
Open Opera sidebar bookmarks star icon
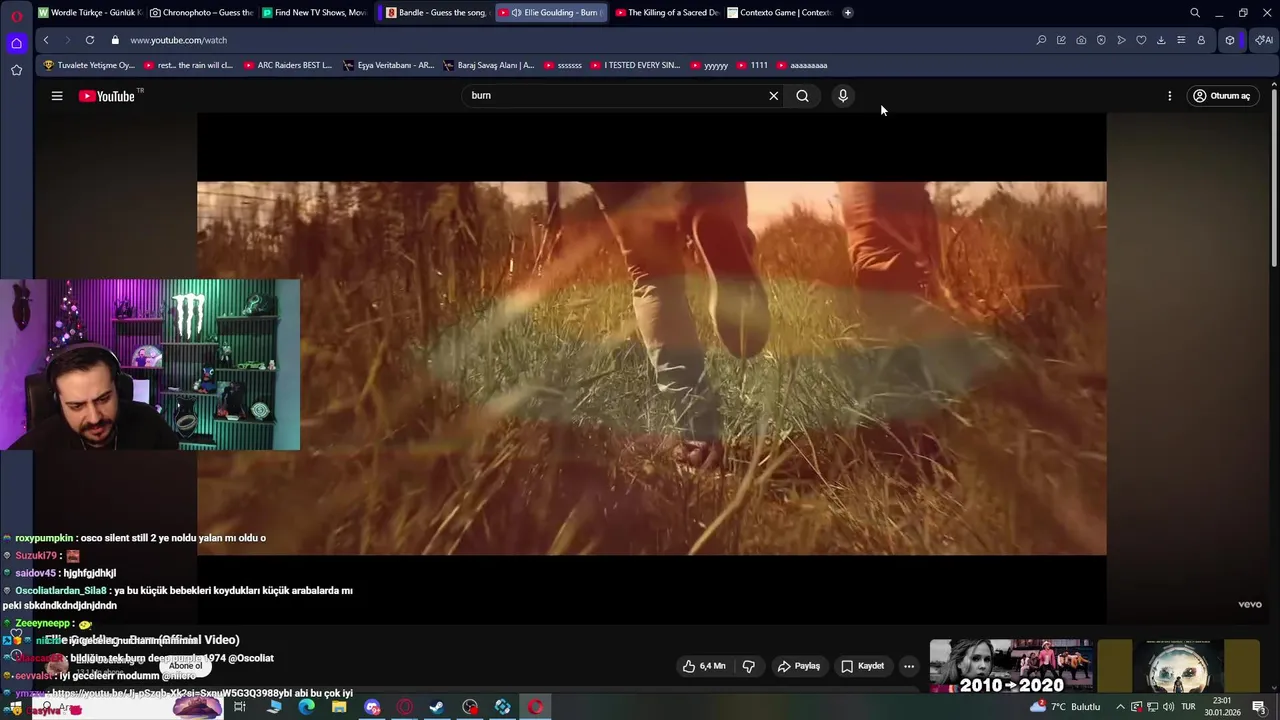point(16,70)
